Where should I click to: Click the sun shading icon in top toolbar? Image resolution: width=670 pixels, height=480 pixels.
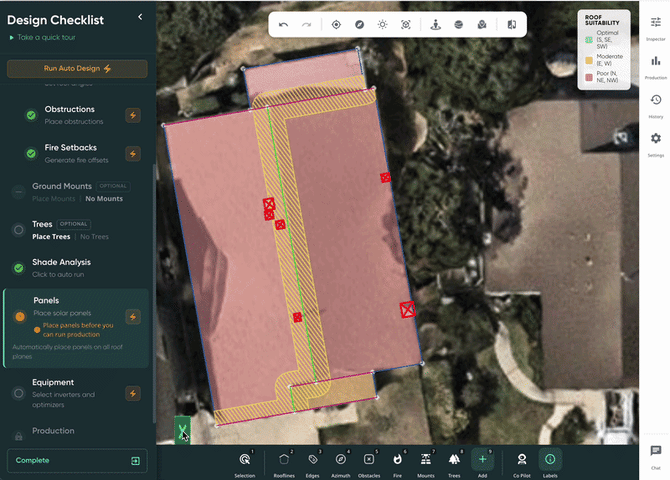[382, 24]
